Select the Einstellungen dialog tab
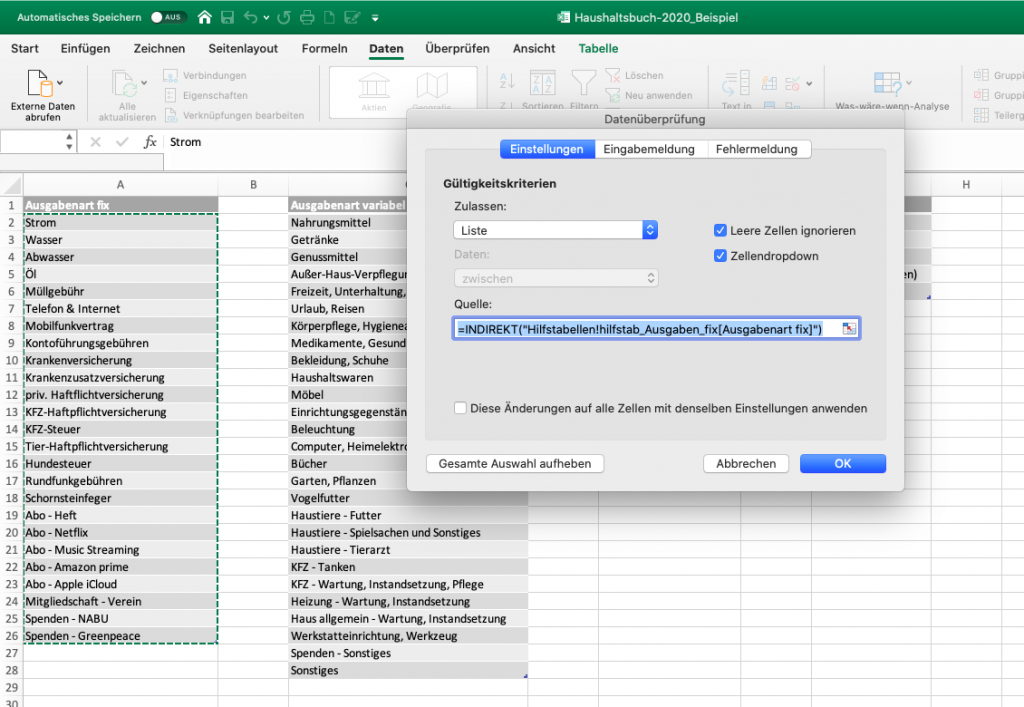1024x707 pixels. [x=547, y=149]
